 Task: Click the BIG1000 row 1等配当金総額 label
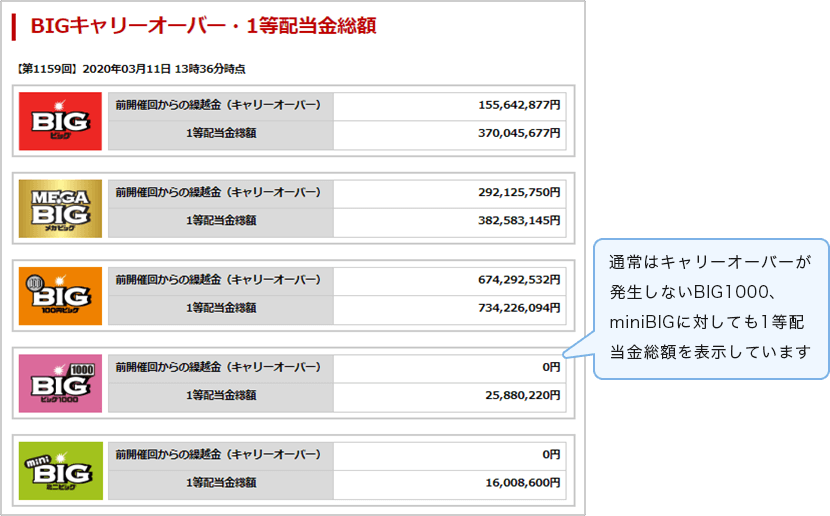point(221,397)
